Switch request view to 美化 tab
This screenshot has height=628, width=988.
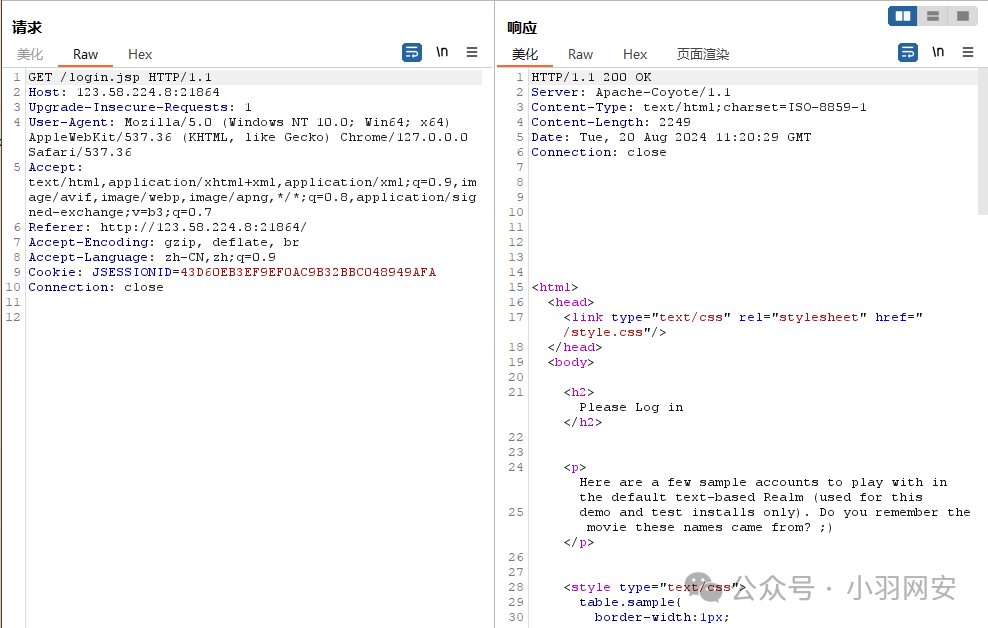click(x=30, y=55)
